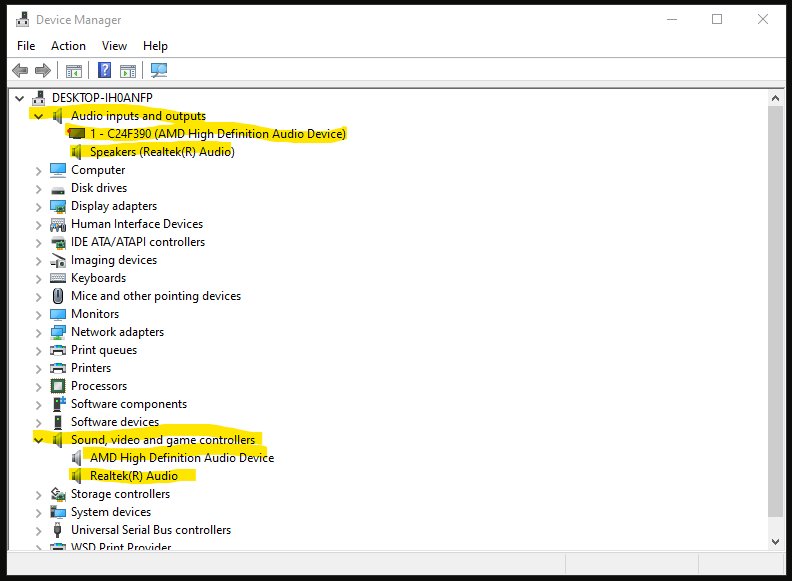The height and width of the screenshot is (581, 792).
Task: Select 1 - C24F390 (AMD High Definition Audio Device)
Action: point(218,134)
